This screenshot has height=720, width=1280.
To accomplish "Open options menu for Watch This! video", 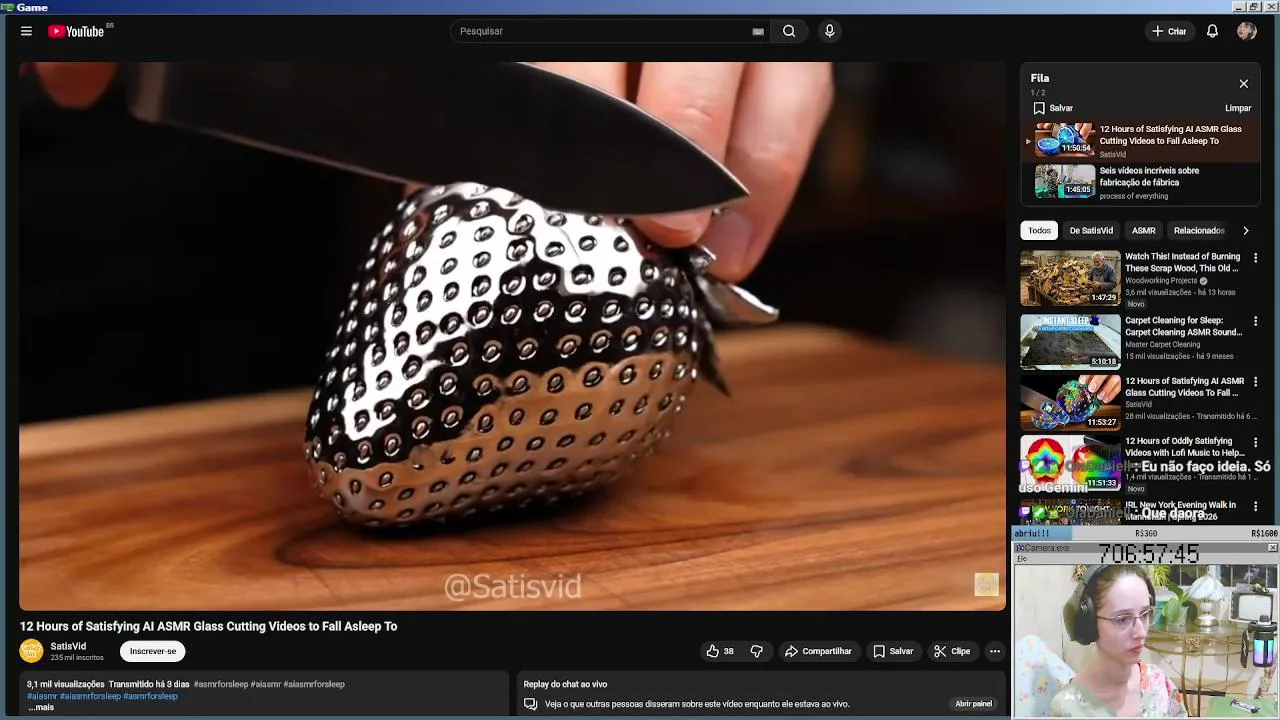I will (1255, 257).
